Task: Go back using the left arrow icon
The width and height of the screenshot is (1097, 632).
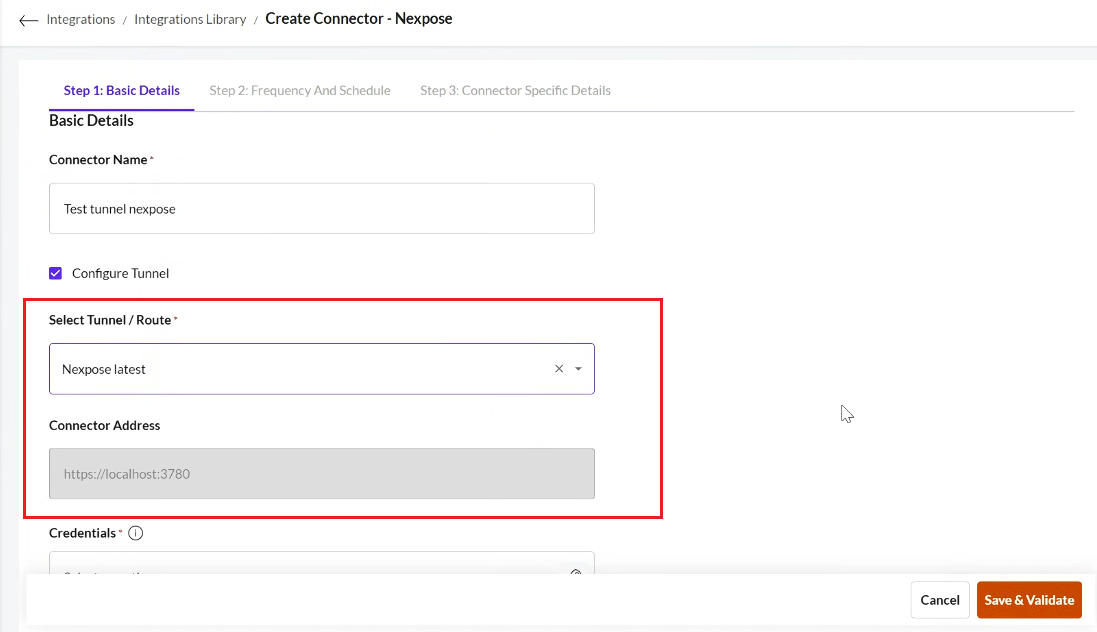Action: point(29,20)
